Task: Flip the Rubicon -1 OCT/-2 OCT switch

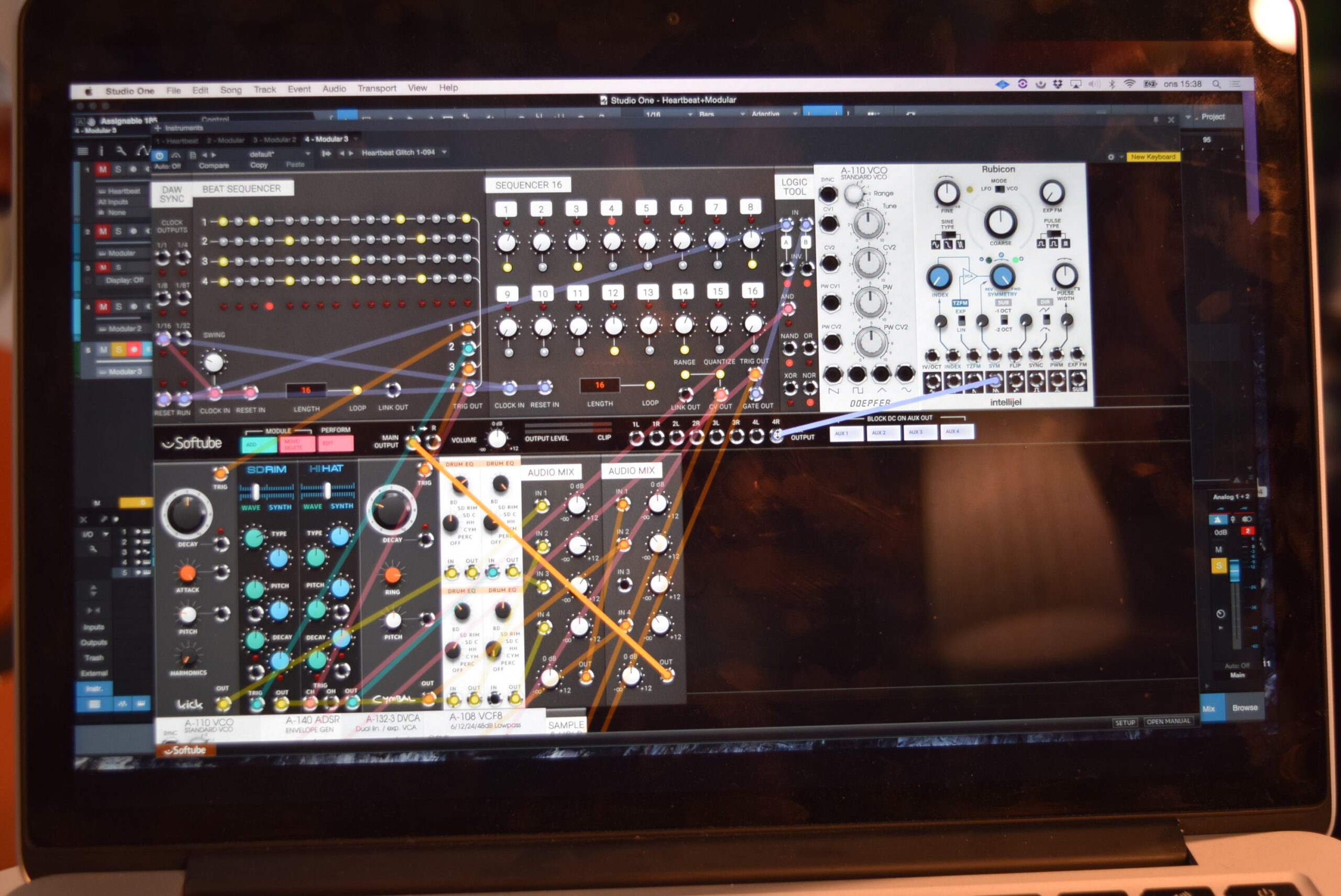Action: (x=1004, y=320)
